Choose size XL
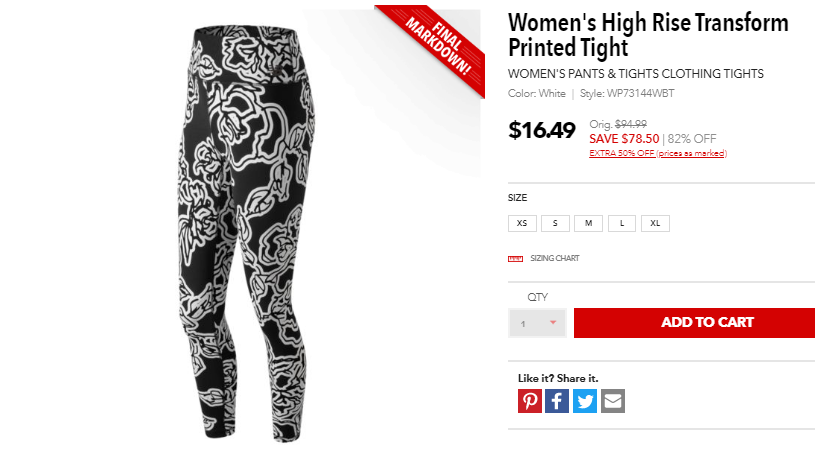The width and height of the screenshot is (815, 450). (655, 223)
